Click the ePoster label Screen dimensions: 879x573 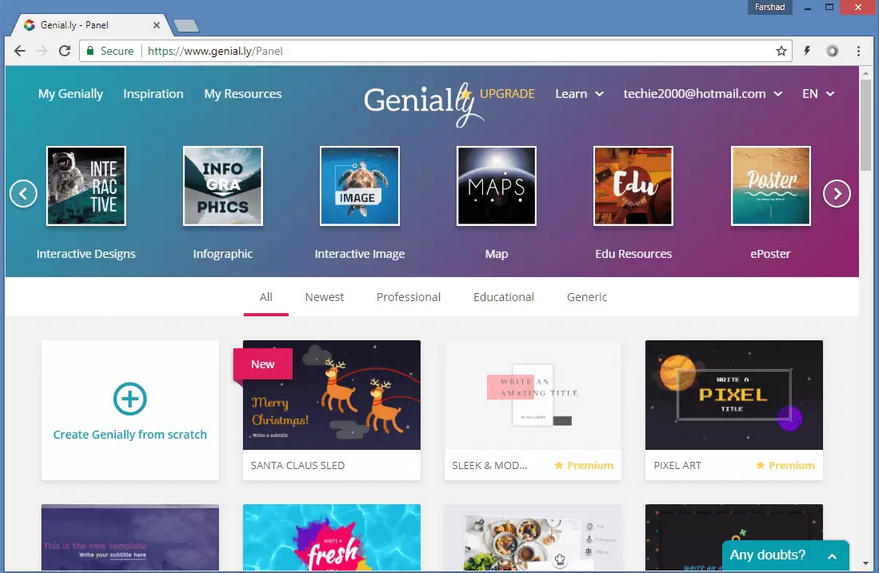tap(770, 254)
